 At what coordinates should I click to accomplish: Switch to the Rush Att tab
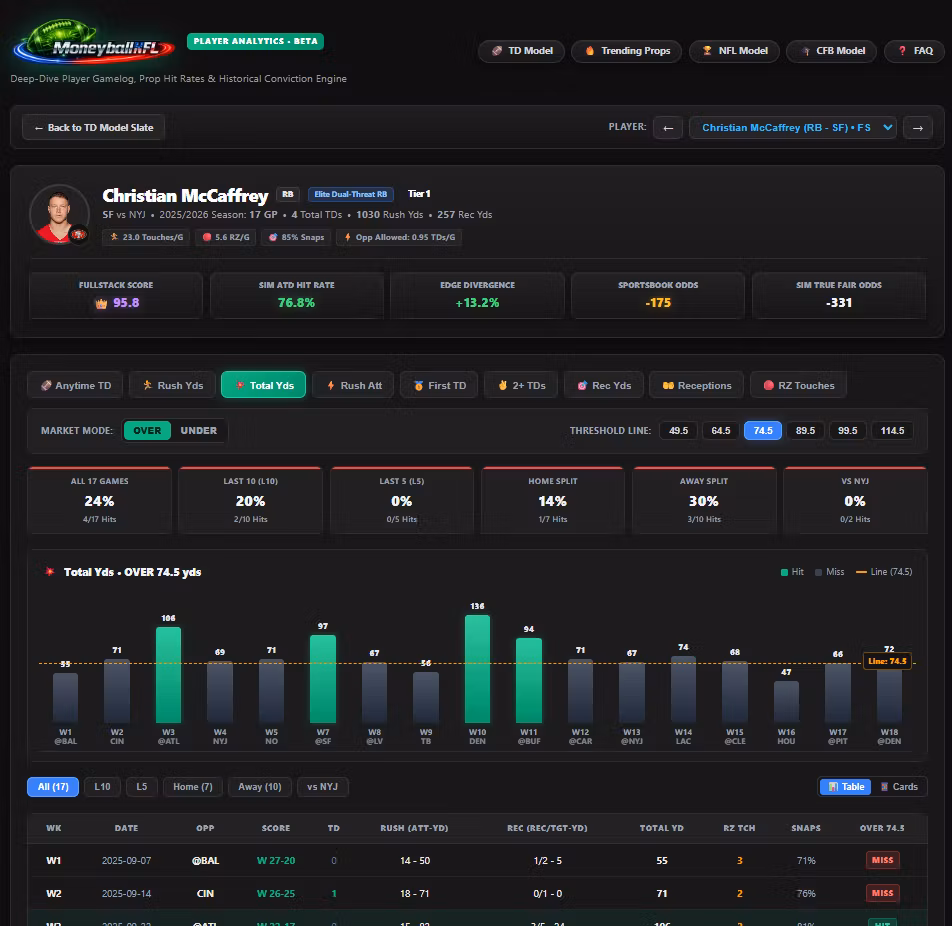click(353, 386)
